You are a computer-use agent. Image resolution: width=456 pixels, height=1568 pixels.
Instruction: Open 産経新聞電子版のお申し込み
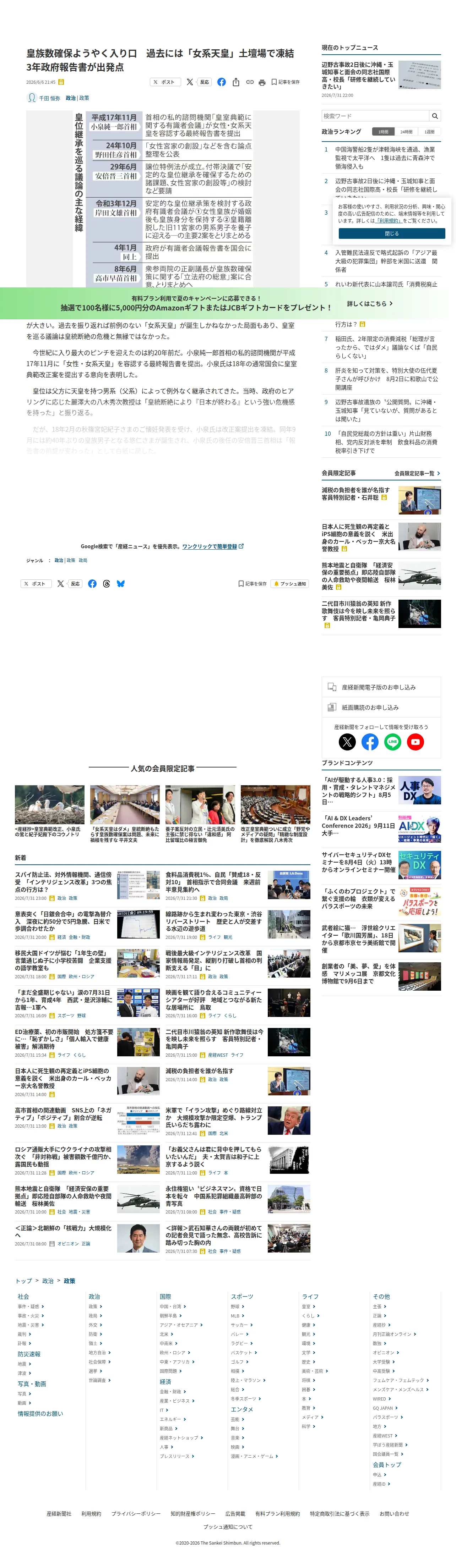point(381,687)
